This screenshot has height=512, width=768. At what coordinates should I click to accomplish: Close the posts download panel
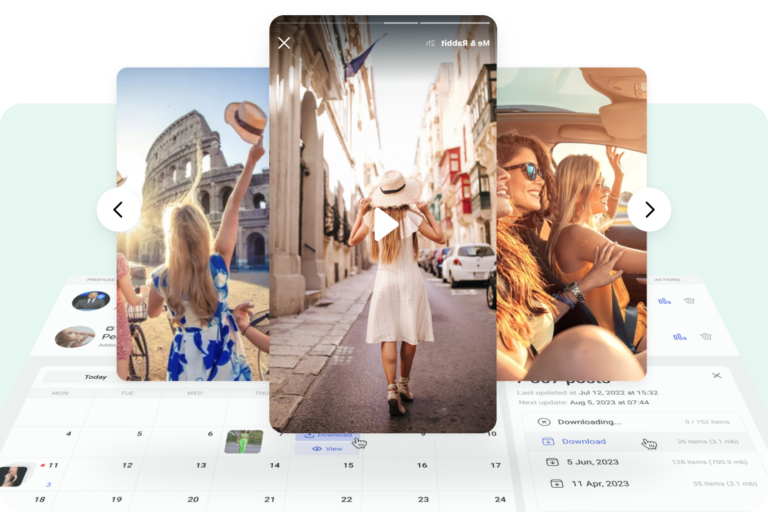point(716,376)
